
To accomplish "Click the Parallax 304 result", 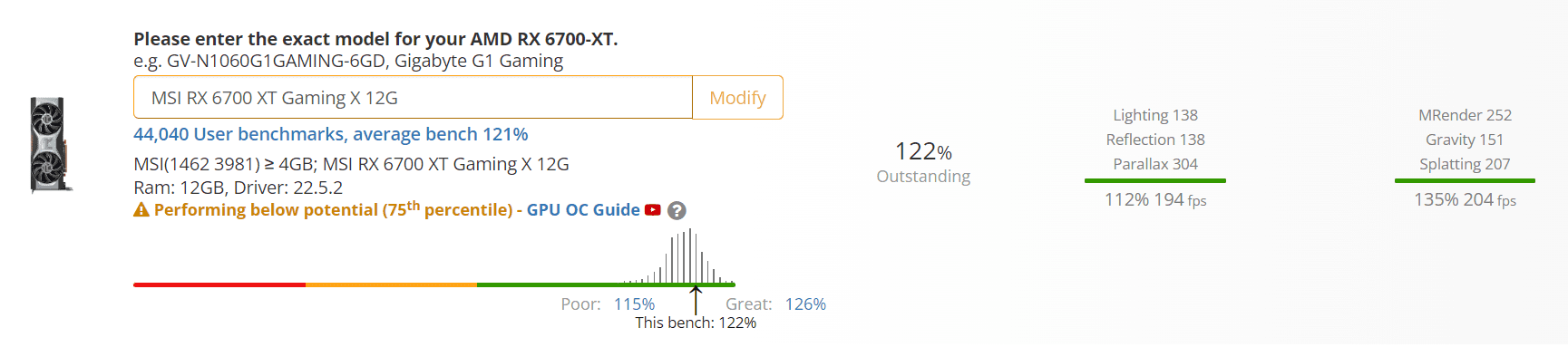I will tap(1155, 164).
